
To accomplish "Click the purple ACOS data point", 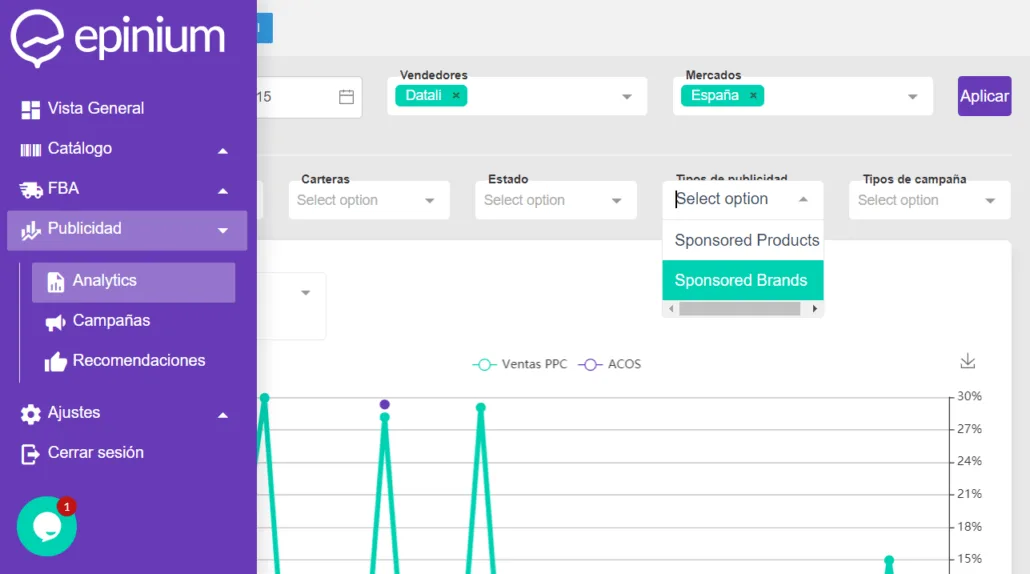I will [385, 405].
